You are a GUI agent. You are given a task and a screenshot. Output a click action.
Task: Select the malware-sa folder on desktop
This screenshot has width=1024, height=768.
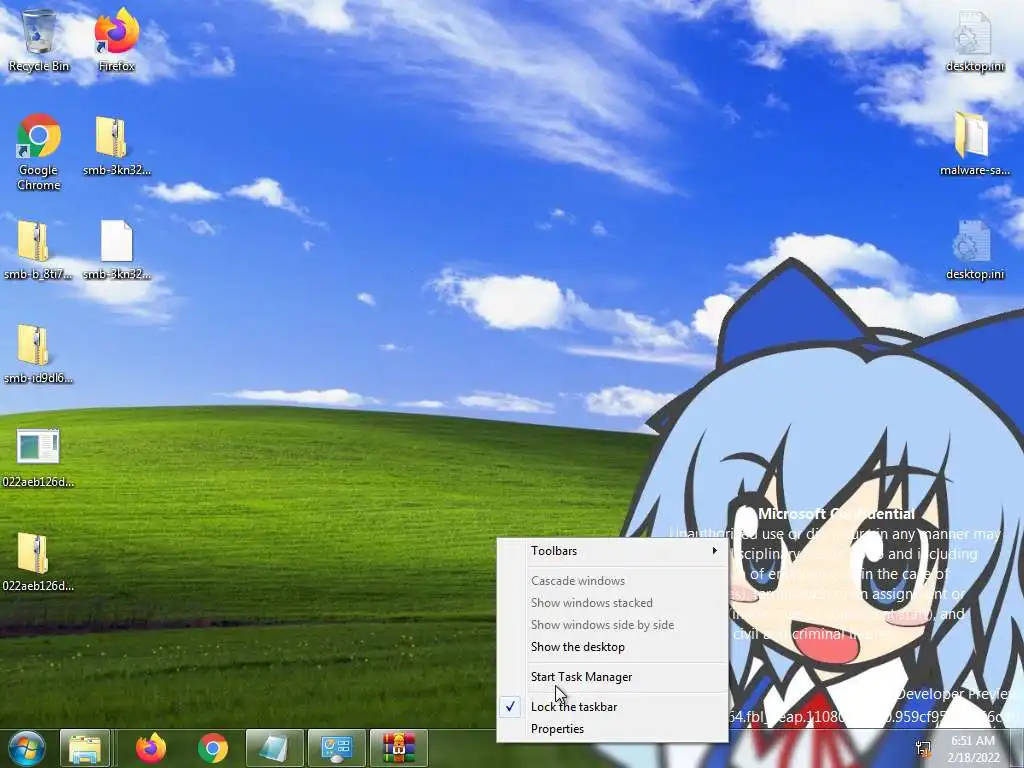click(x=974, y=144)
